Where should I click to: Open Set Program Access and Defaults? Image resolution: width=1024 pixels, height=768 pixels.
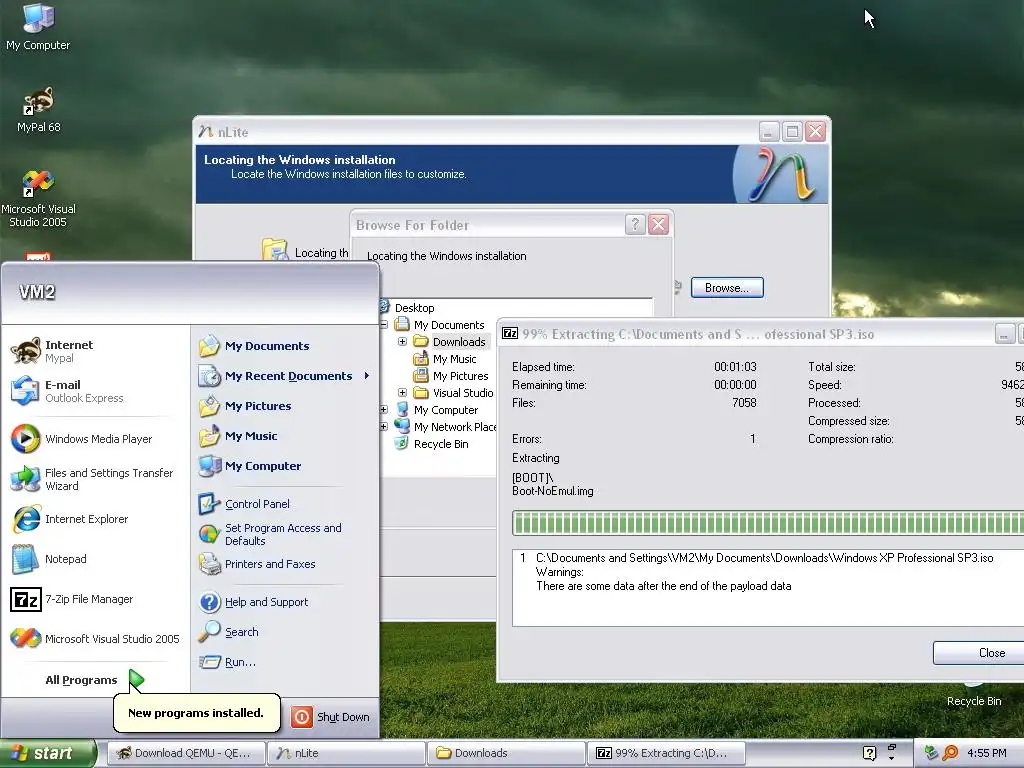[284, 534]
